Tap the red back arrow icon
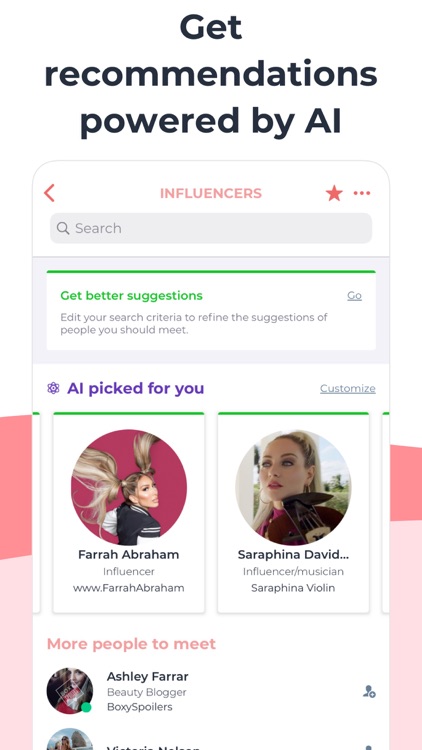This screenshot has height=750, width=422. pyautogui.click(x=49, y=193)
